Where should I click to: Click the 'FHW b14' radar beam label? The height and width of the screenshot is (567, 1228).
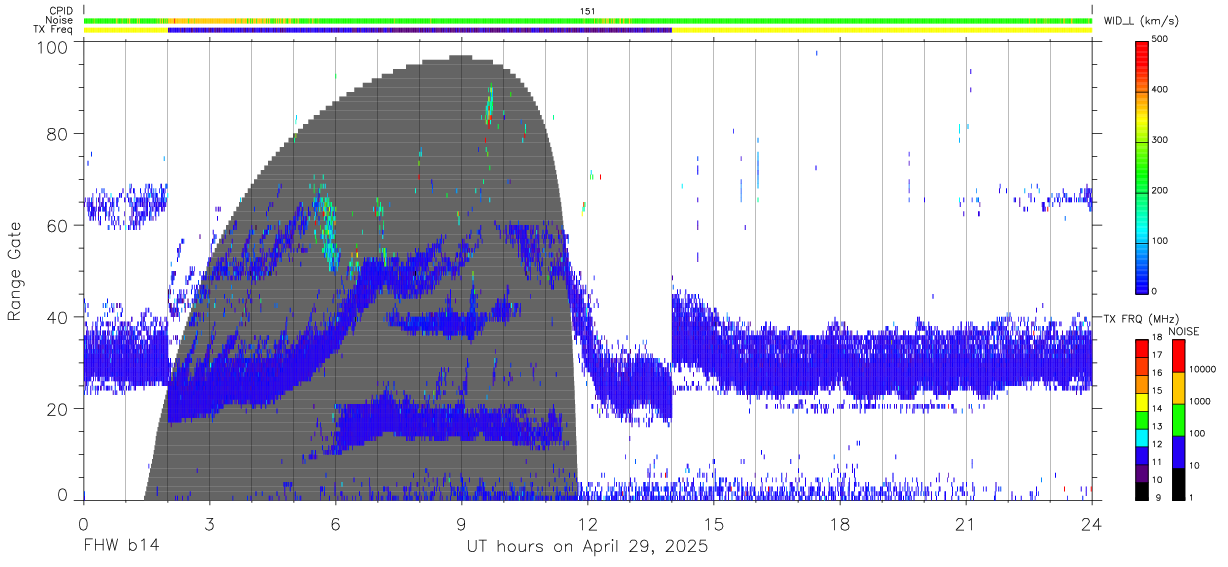click(121, 547)
